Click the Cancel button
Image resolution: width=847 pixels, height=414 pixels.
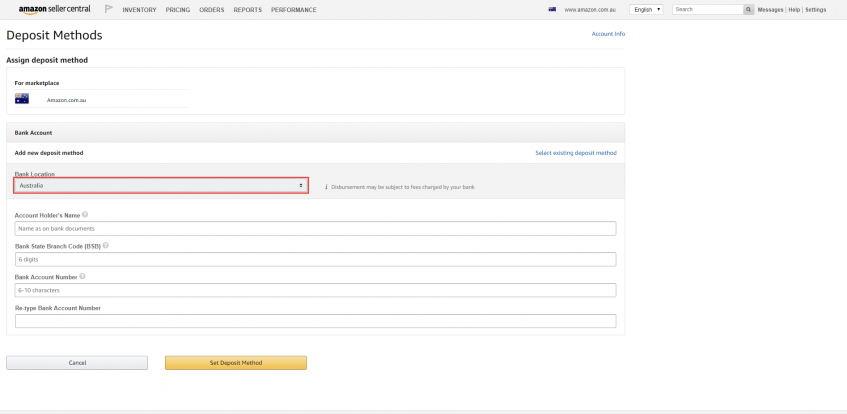[77, 363]
